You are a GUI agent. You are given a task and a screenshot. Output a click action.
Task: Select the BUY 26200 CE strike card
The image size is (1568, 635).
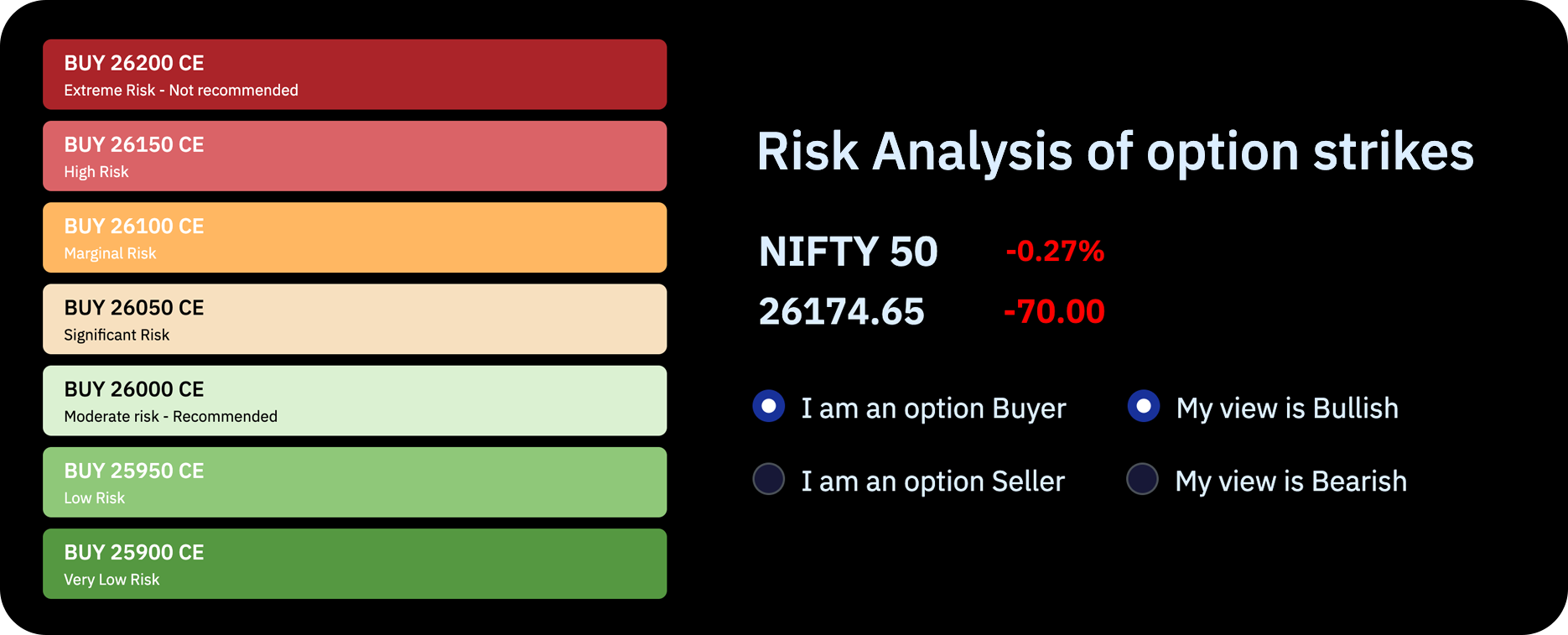tap(355, 75)
